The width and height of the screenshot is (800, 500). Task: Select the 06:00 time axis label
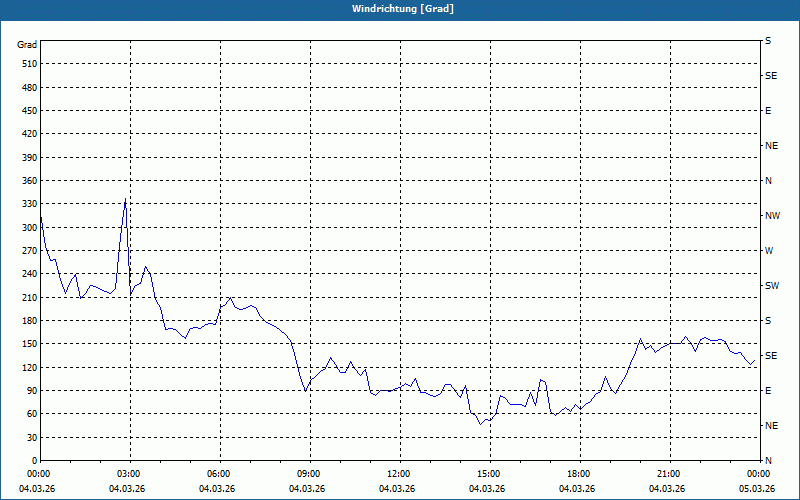point(219,474)
